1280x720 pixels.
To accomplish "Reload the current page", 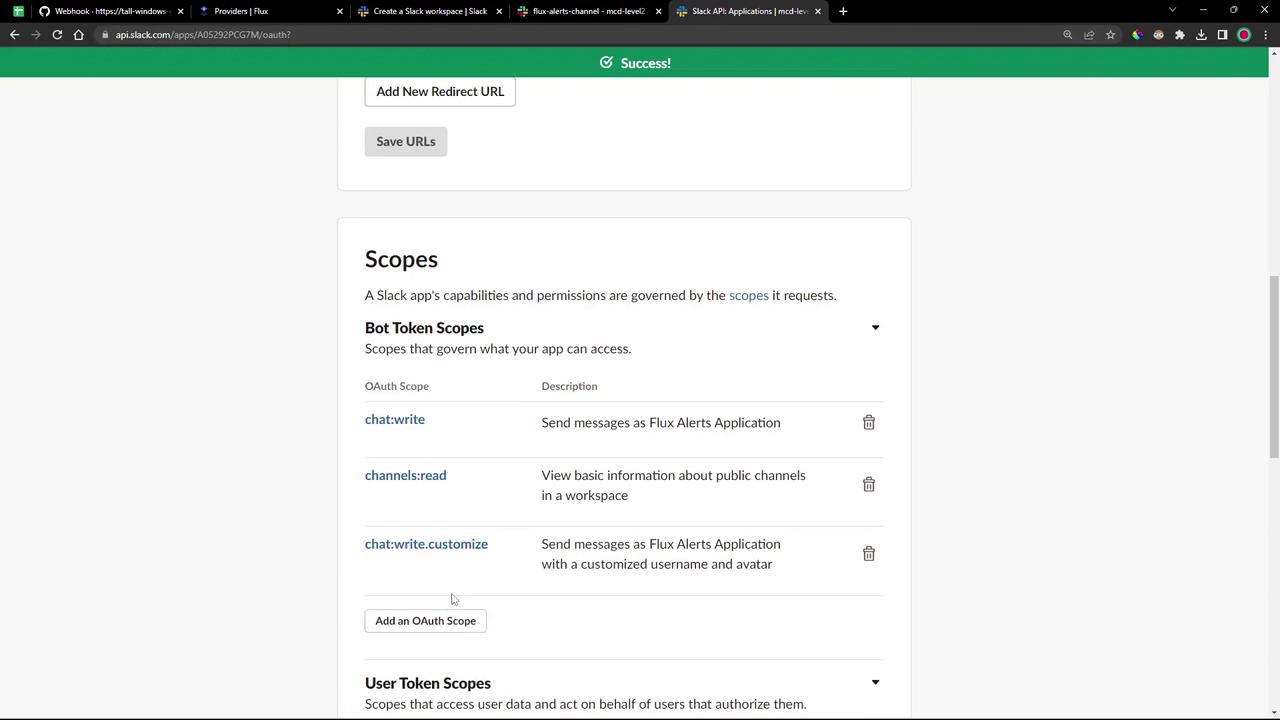I will 57,35.
